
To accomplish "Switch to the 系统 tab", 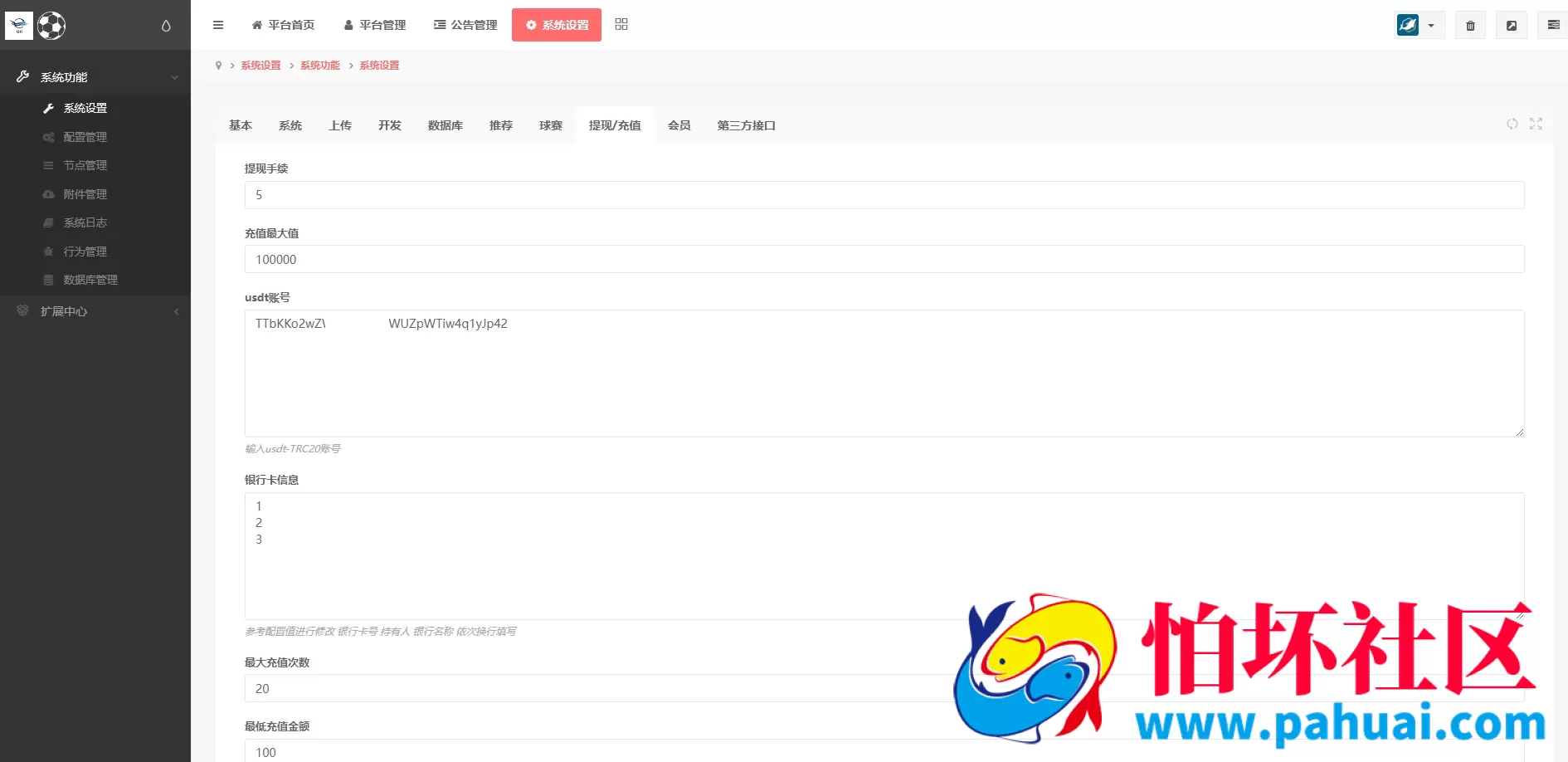I will tap(290, 125).
